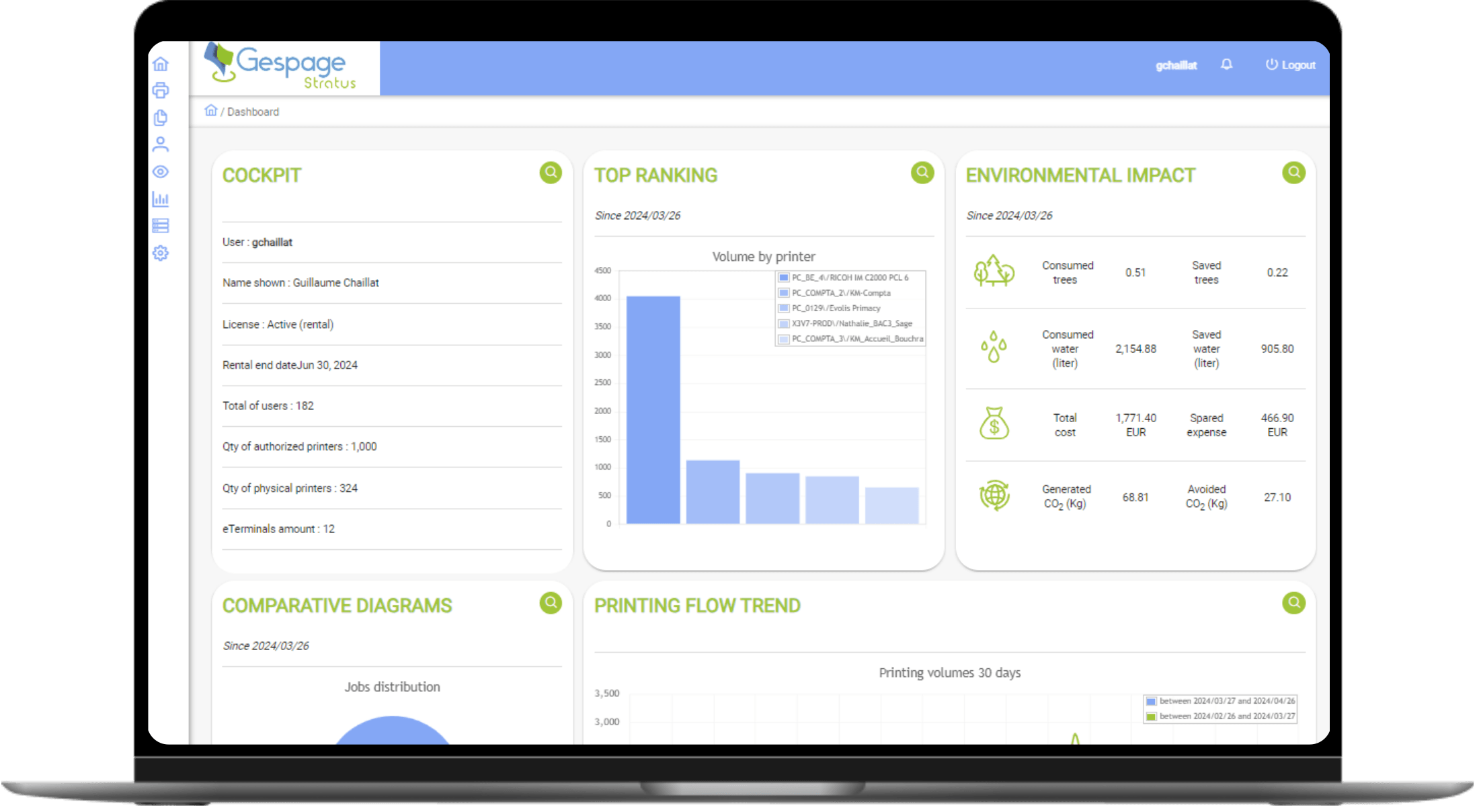Open the Printers icon in sidebar
This screenshot has height=812, width=1479.
161,90
